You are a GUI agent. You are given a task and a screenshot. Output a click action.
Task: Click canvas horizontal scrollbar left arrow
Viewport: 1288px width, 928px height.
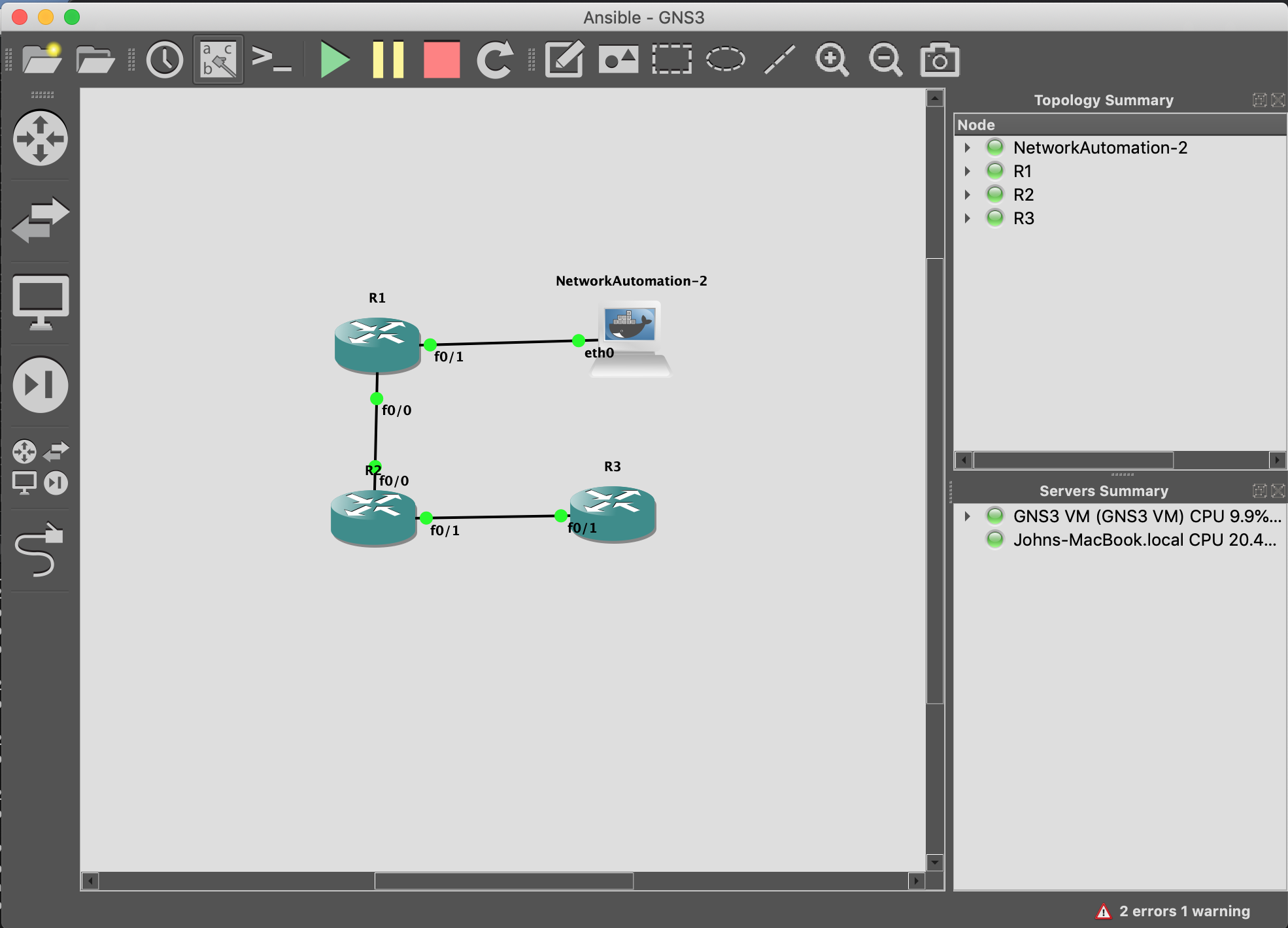click(x=90, y=881)
